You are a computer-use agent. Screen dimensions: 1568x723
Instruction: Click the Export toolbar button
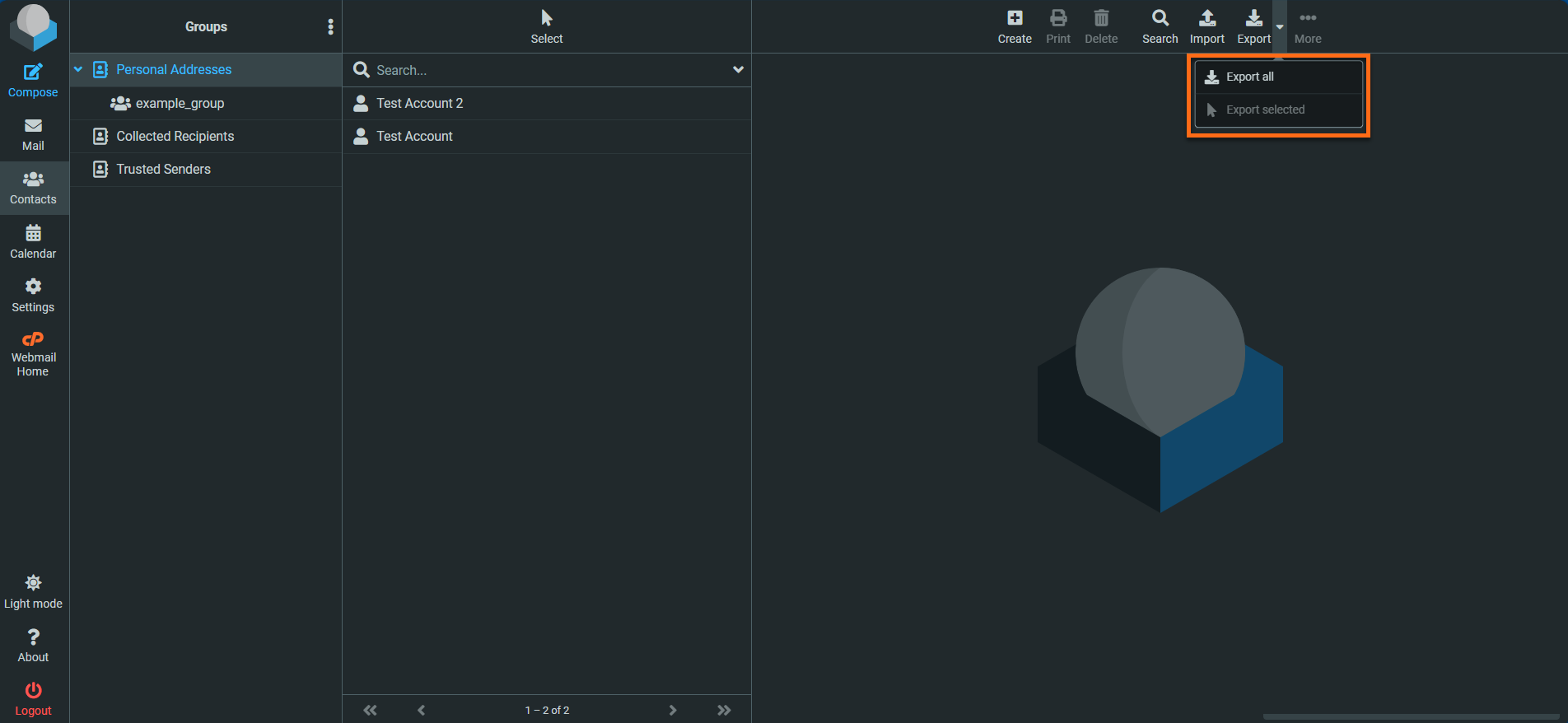point(1253,27)
